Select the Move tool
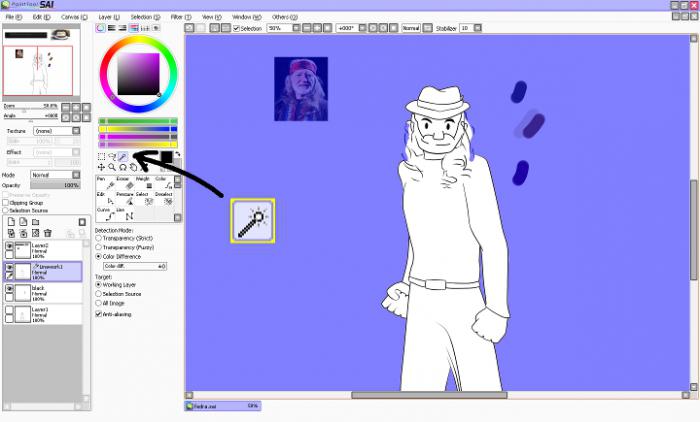Image resolution: width=700 pixels, height=422 pixels. (101, 167)
